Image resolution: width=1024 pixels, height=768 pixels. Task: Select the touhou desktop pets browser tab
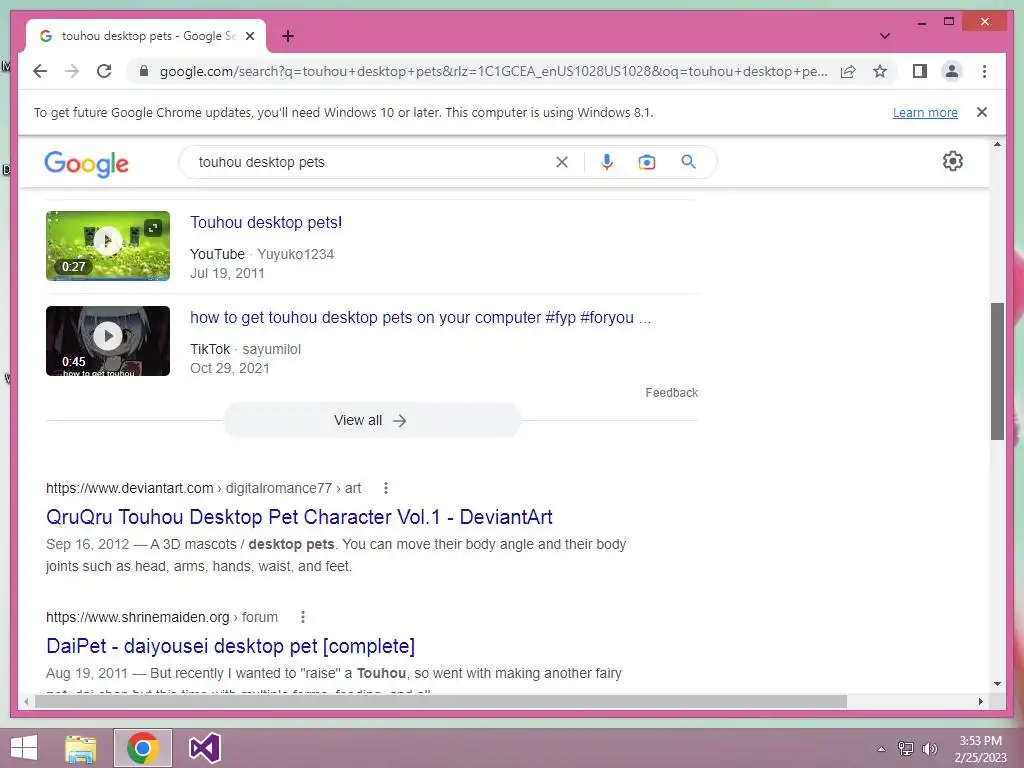(x=146, y=36)
